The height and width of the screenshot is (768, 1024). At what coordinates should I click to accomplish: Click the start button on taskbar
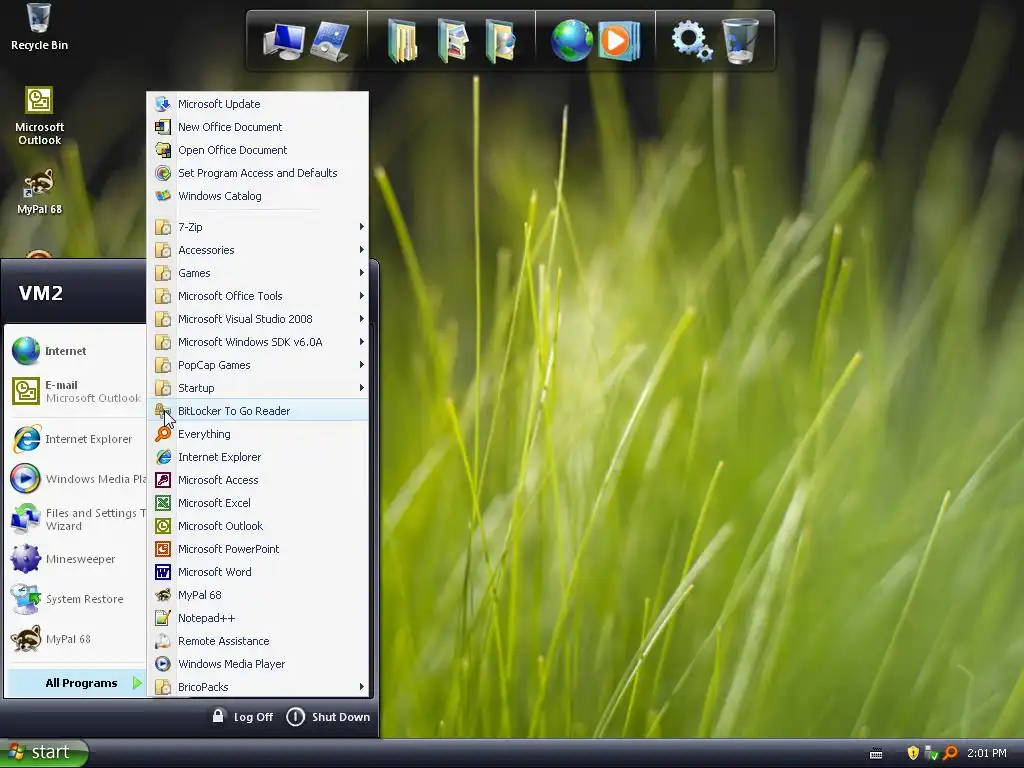(44, 753)
